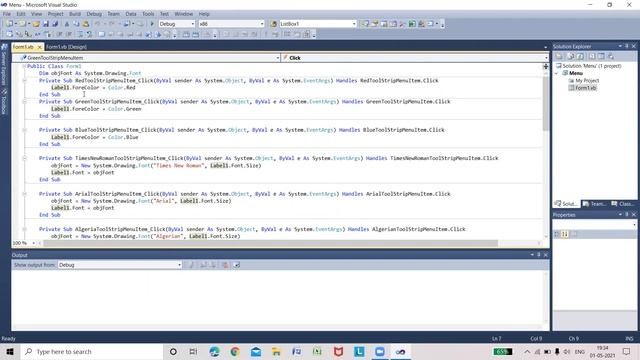Click the Save floppy disk icon
640x360 pixels.
click(x=46, y=24)
